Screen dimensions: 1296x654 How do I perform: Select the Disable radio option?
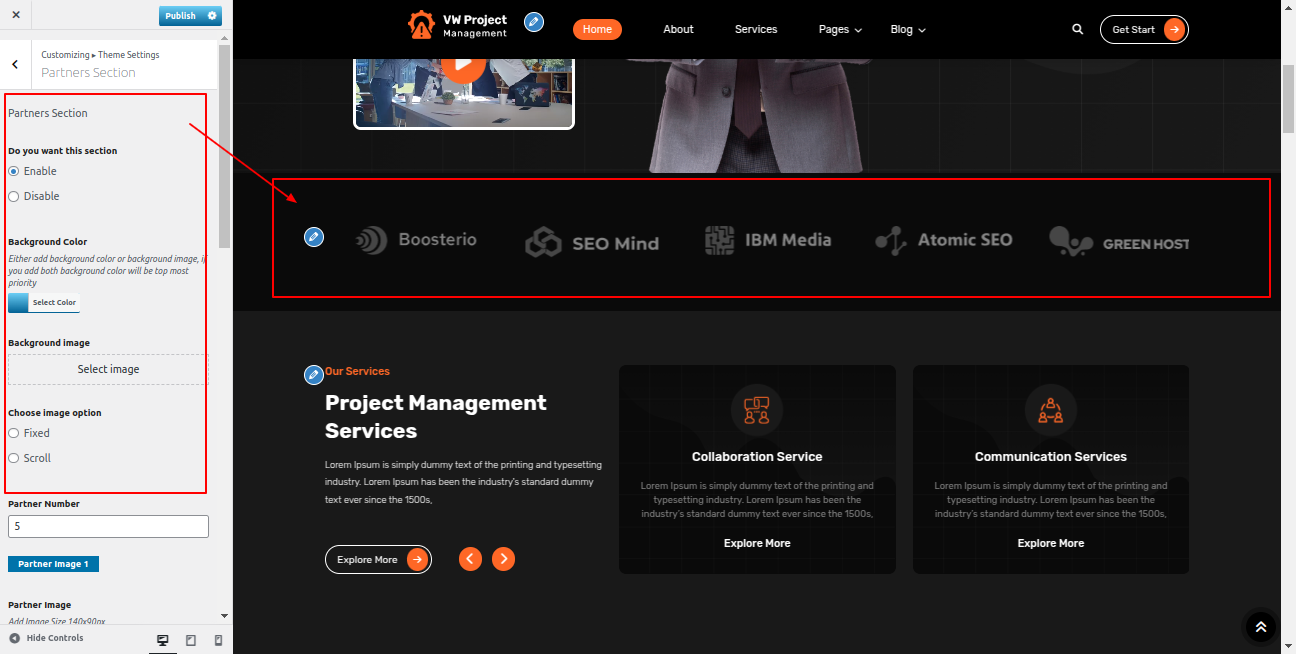14,196
